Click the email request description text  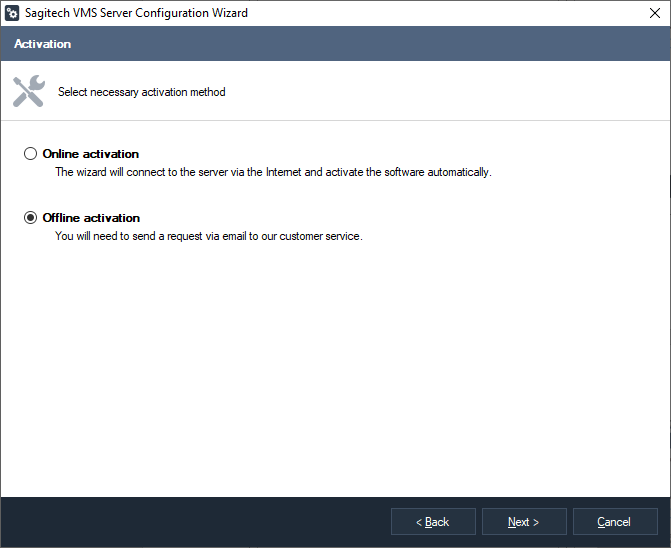(208, 236)
